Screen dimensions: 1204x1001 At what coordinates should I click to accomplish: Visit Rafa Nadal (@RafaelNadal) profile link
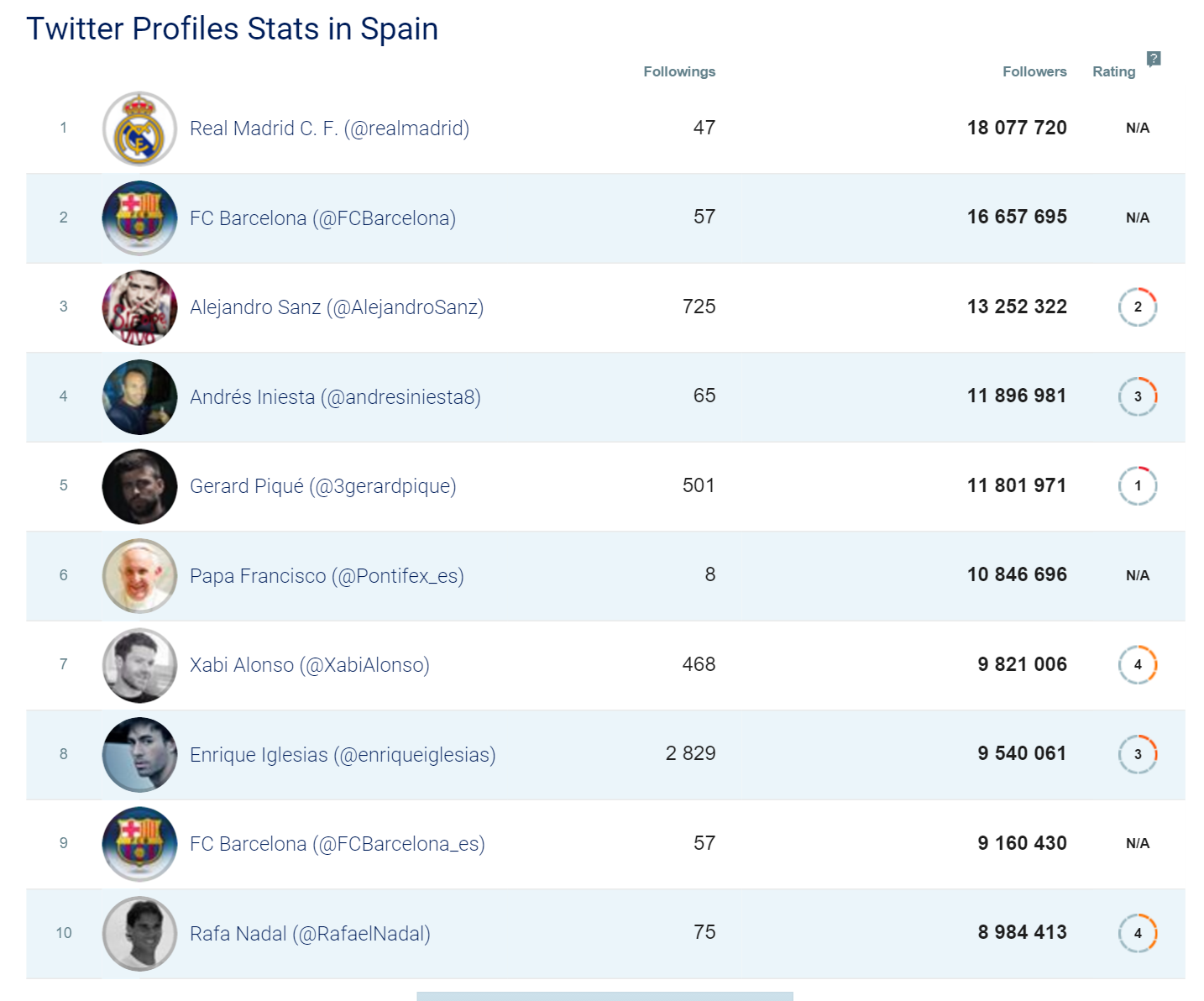310,934
